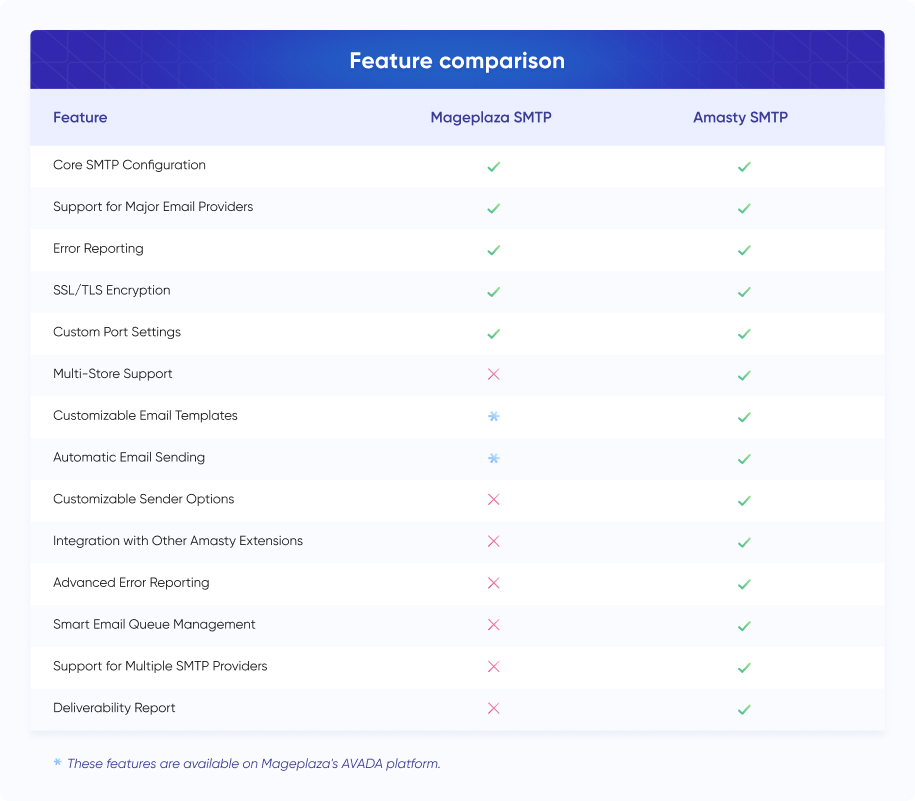Click asterisk icon for Automatic Email Sending
915x801 pixels.
494,458
